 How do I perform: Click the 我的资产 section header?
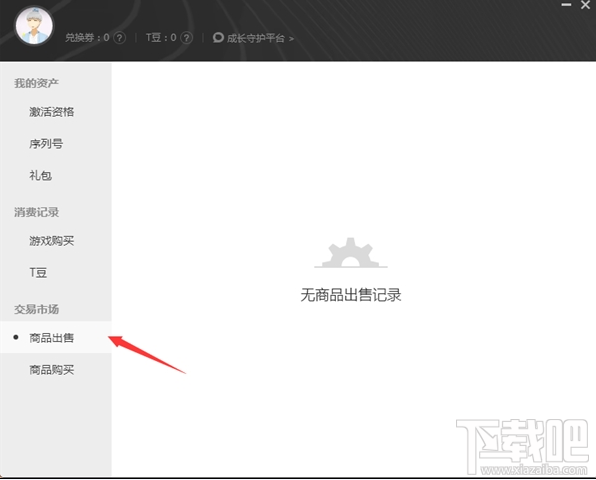(36, 83)
